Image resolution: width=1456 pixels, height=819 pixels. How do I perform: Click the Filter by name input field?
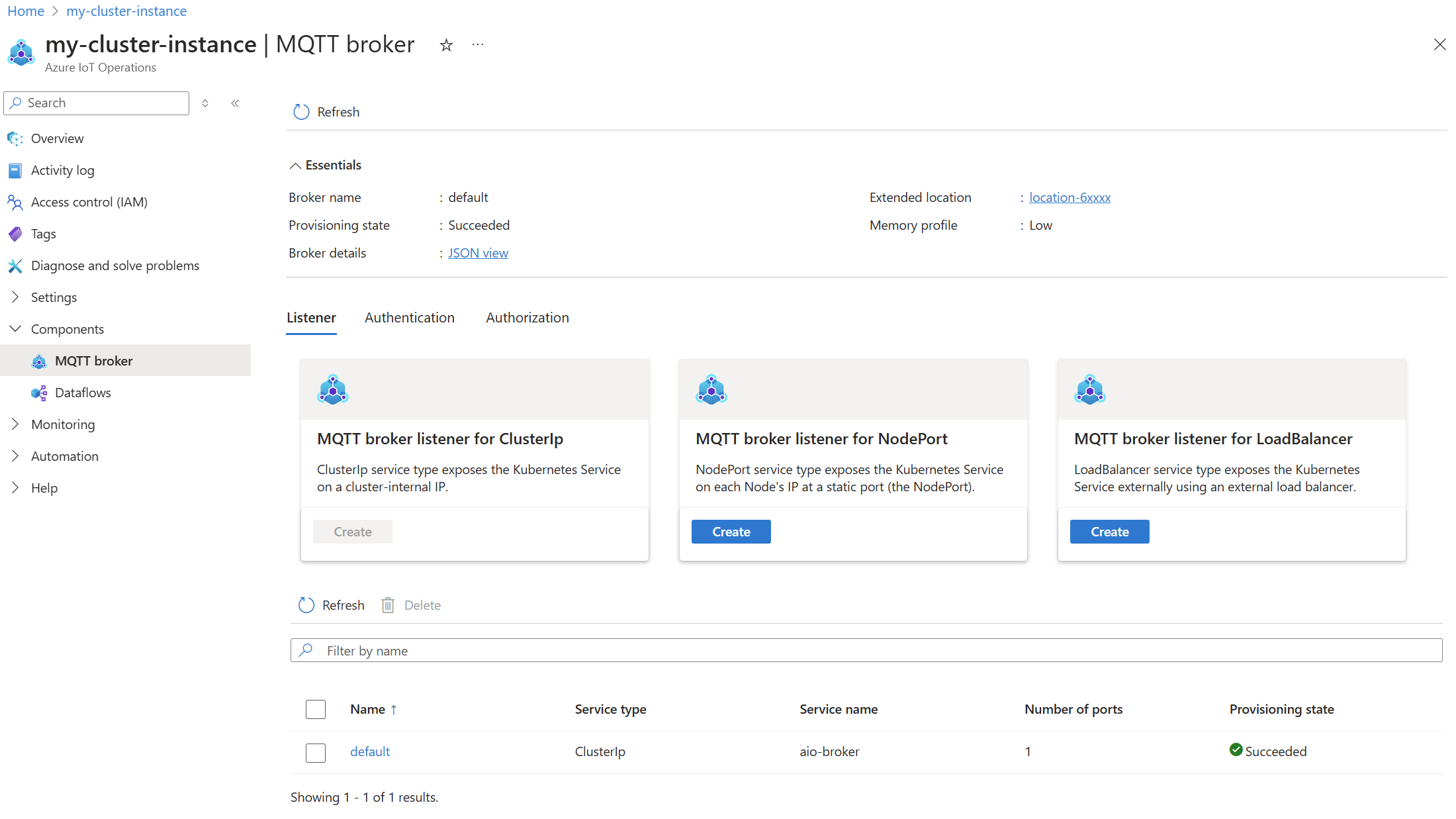coord(868,650)
